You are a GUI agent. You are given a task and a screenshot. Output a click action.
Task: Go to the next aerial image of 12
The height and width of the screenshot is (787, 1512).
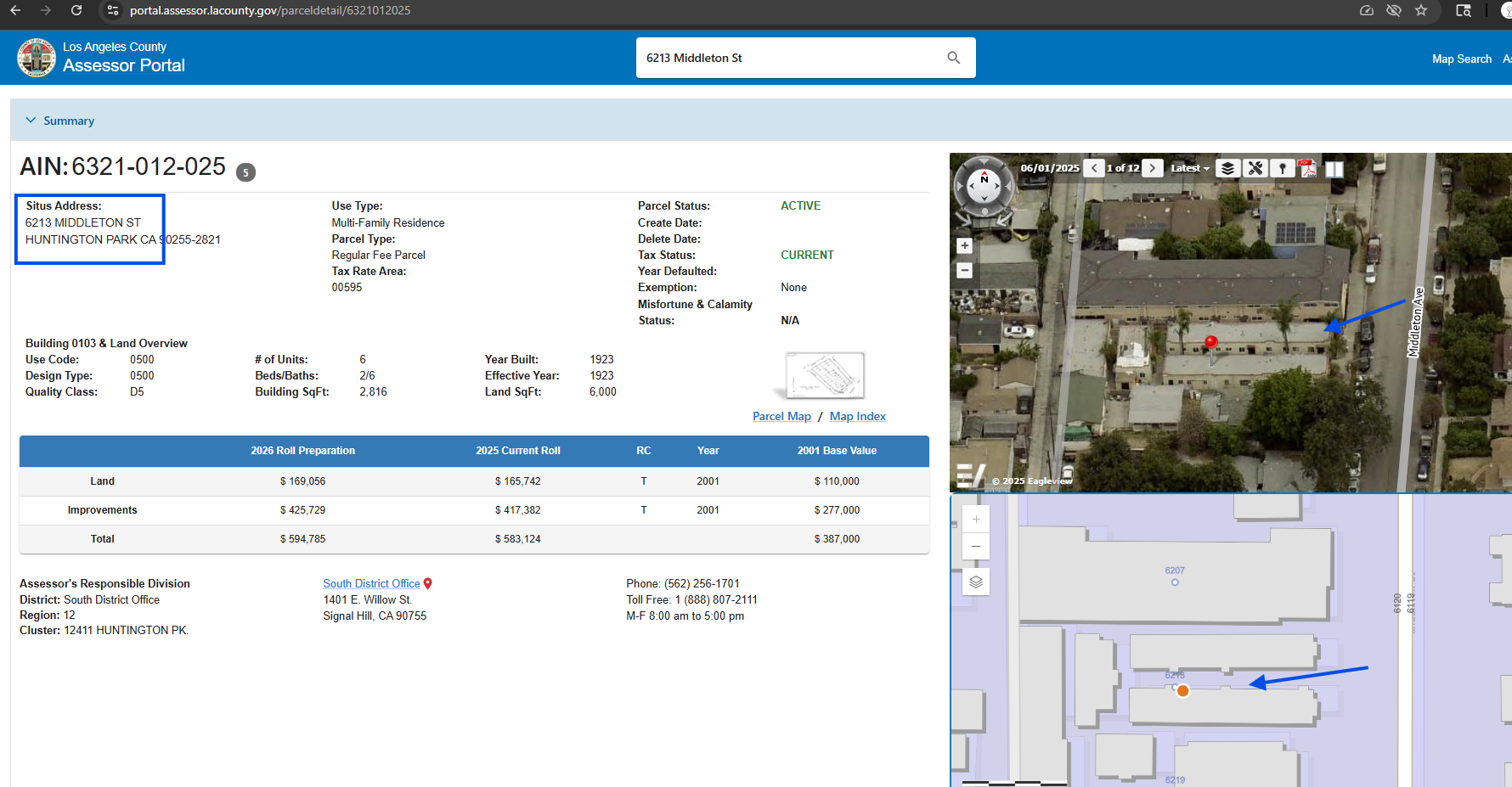1153,168
